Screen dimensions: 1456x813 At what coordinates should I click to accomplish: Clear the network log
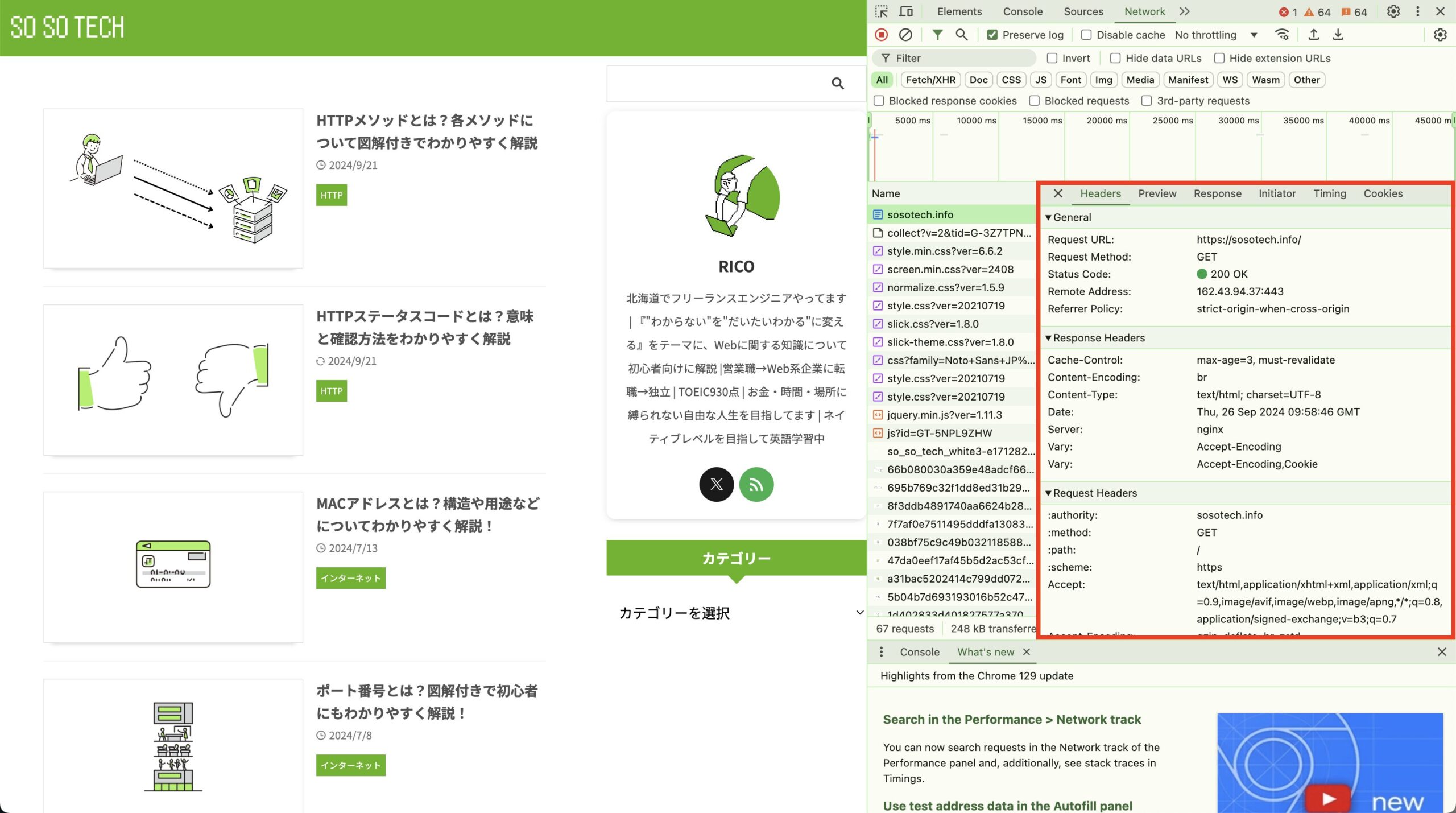pos(905,35)
